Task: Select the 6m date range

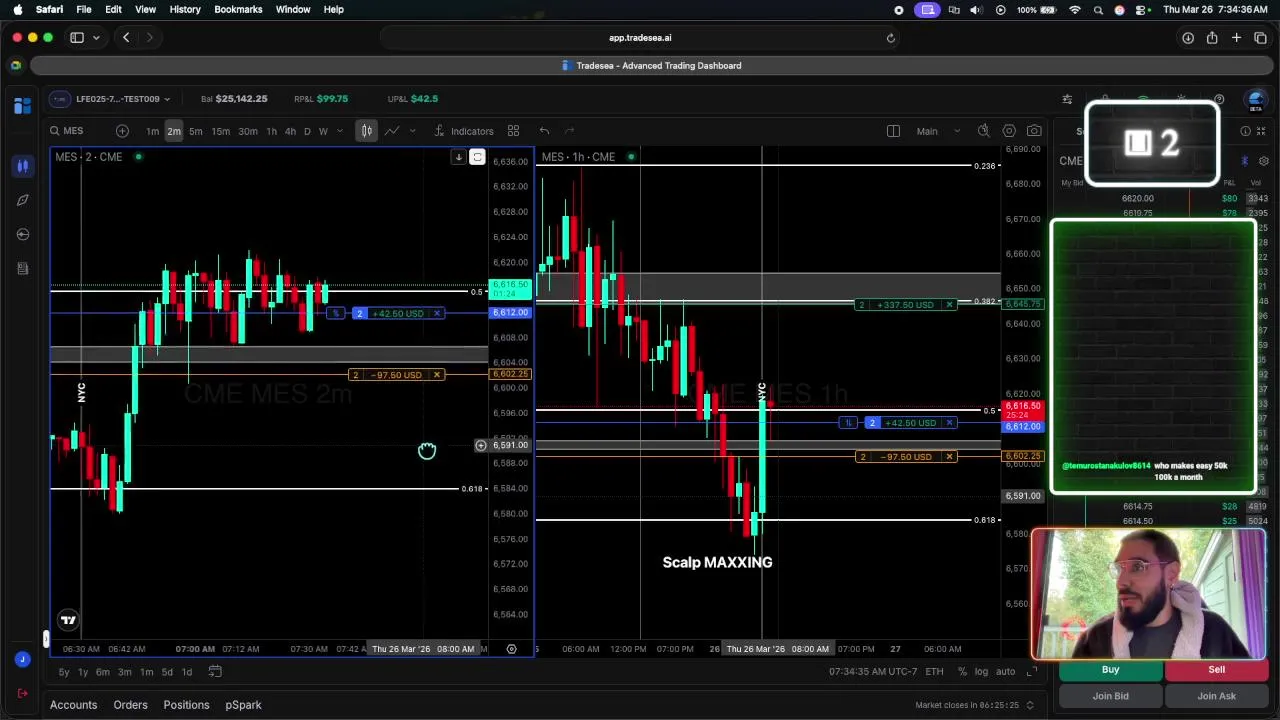Action: pos(103,672)
